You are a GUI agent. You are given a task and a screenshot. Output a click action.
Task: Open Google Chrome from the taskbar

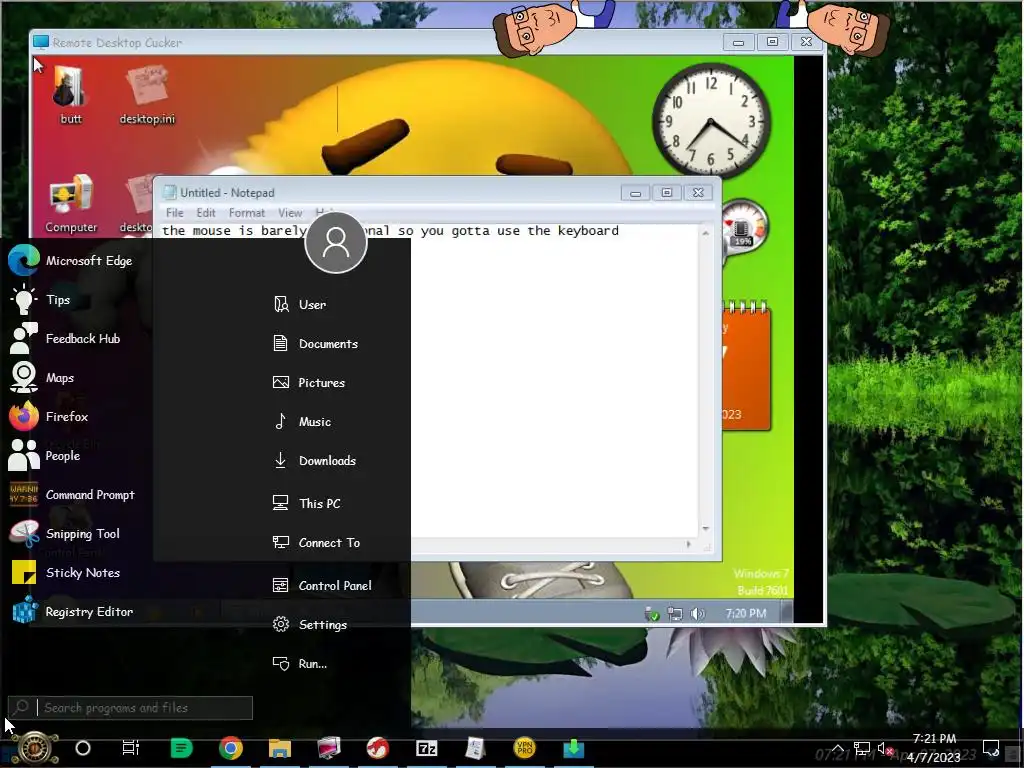(231, 748)
